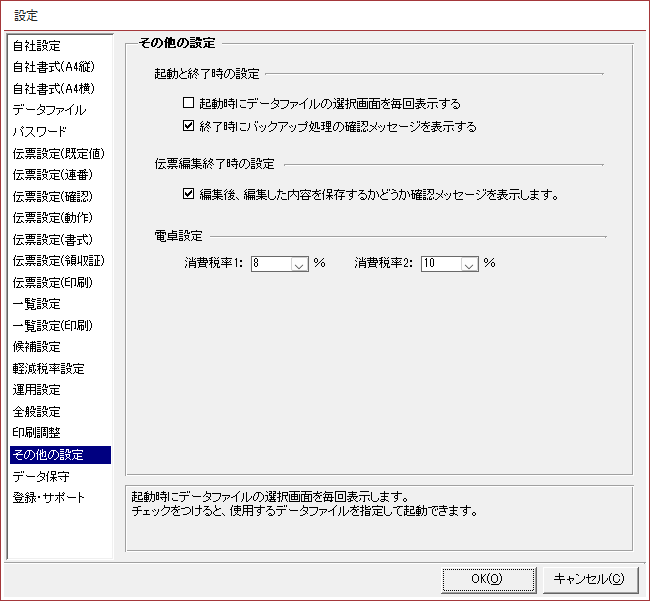650x601 pixels.
Task: Open the 全般設定 page
Action: pyautogui.click(x=36, y=411)
